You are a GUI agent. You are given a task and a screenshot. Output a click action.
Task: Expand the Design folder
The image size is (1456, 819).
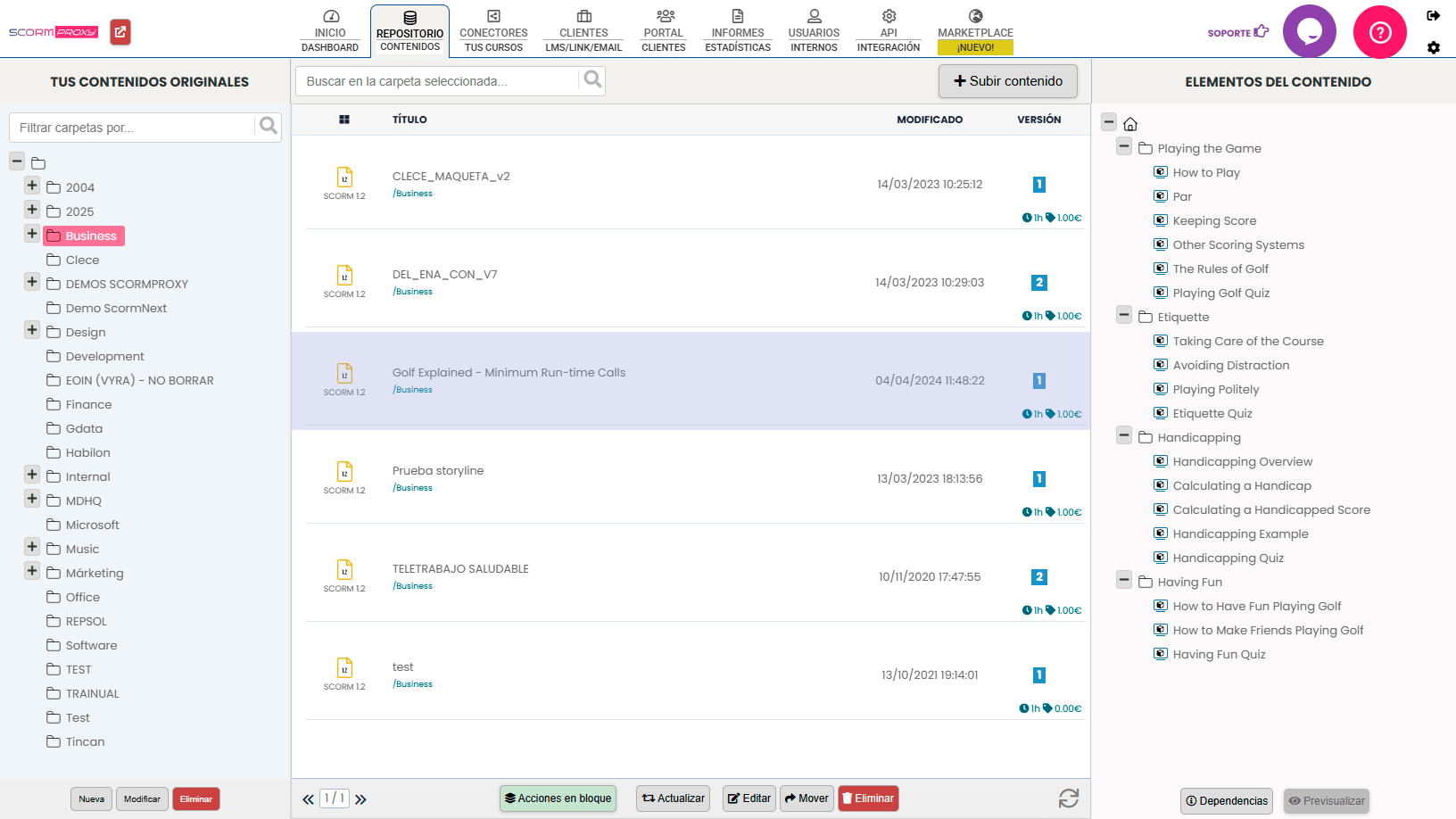pos(32,330)
